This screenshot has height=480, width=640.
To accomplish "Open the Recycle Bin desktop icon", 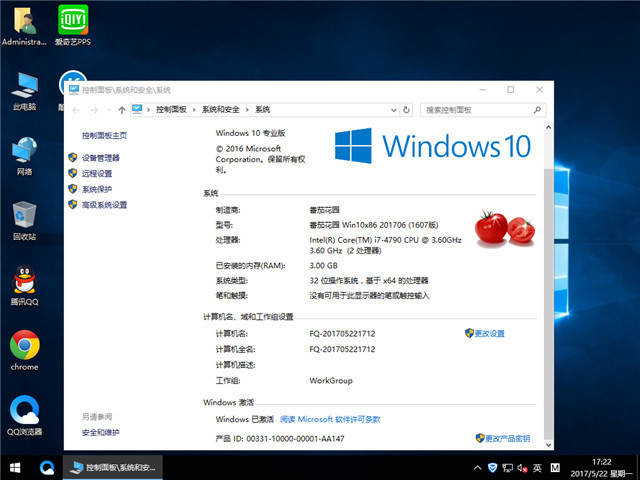I will tap(24, 221).
